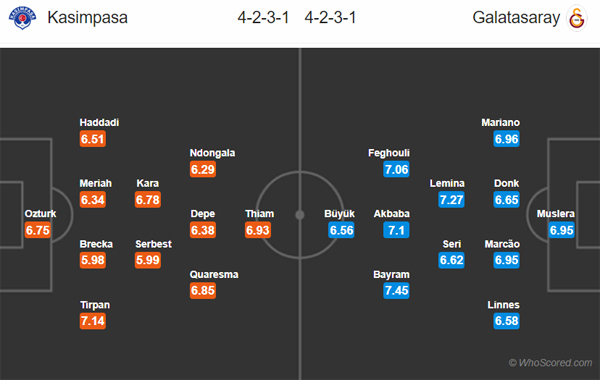Select Bayram's 7.45 rating badge
The height and width of the screenshot is (380, 600).
[x=396, y=290]
